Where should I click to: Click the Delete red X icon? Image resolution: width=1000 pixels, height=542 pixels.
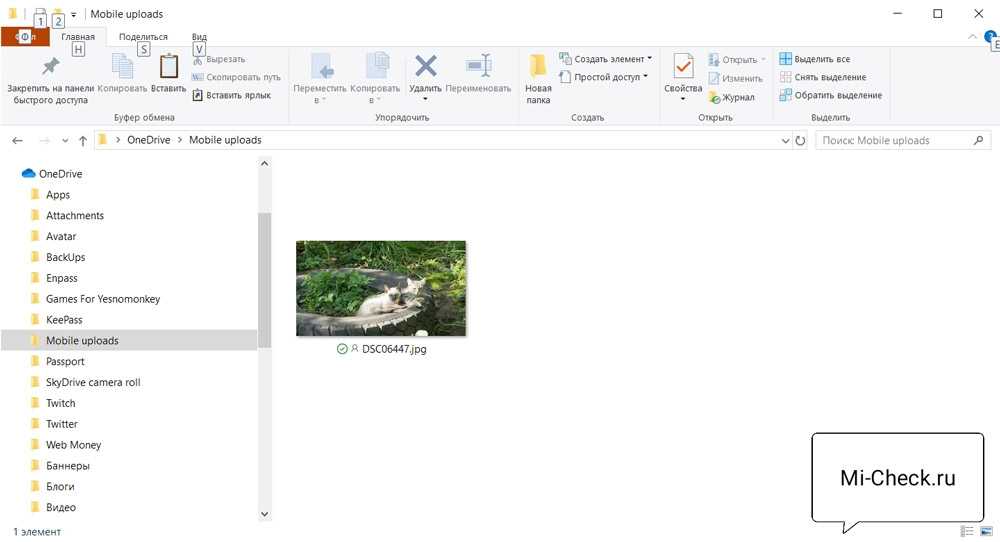click(x=426, y=67)
